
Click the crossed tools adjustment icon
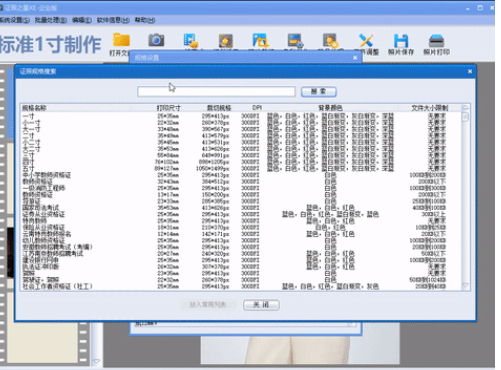point(366,41)
